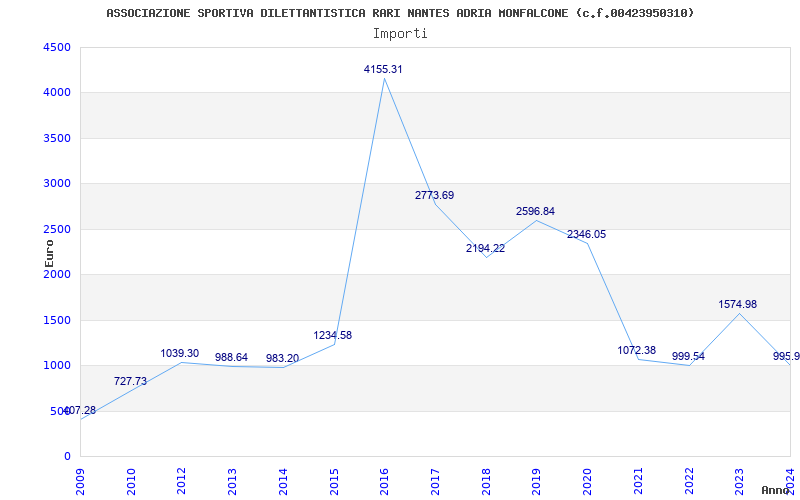This screenshot has width=800, height=500.
Task: Click the 2773.69 data label
Action: click(434, 195)
